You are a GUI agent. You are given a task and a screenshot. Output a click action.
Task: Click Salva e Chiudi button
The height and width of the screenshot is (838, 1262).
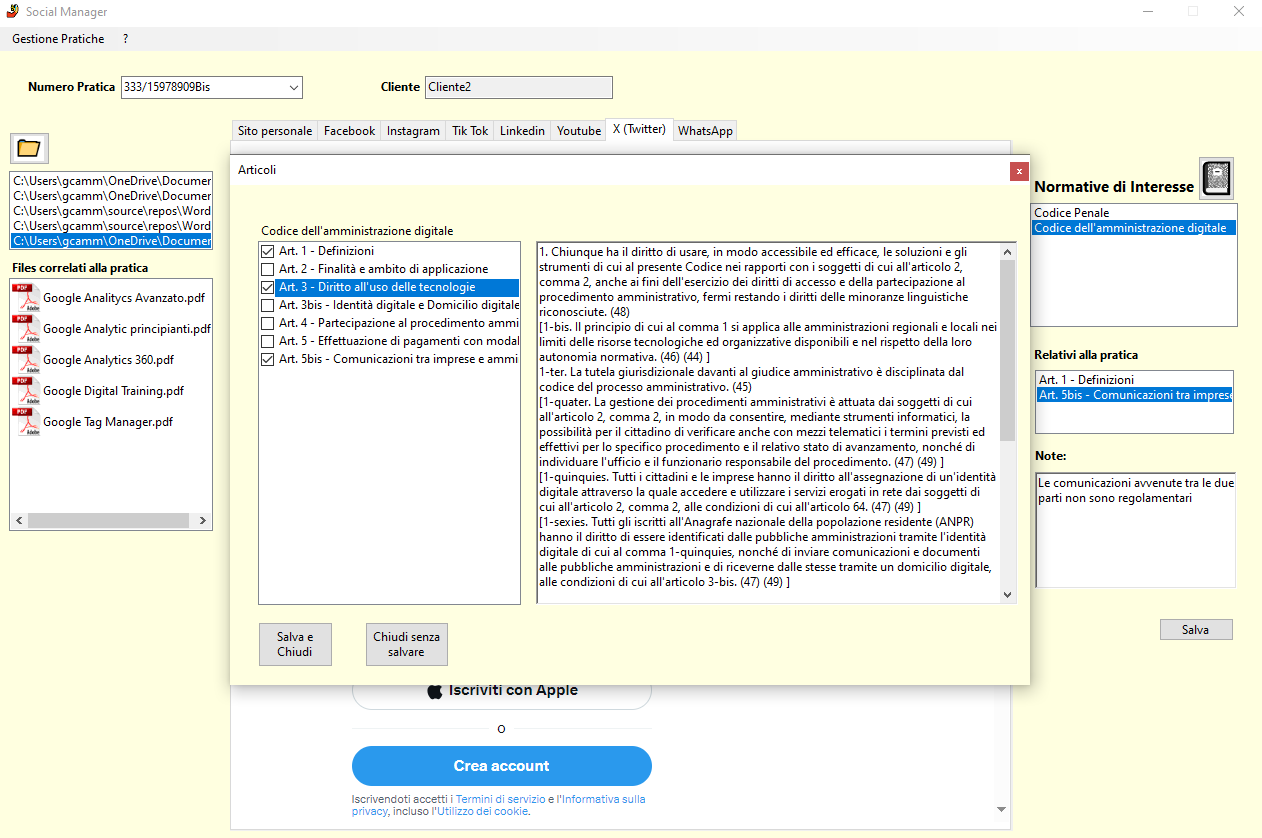[295, 644]
